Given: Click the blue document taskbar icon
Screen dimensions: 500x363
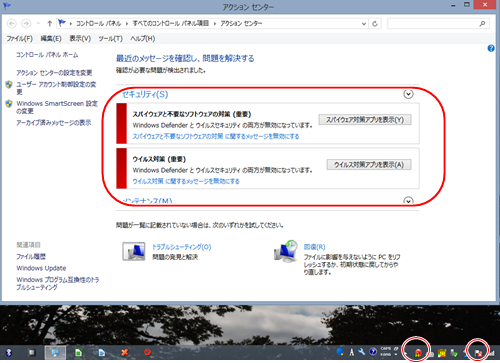Looking at the screenshot, I should tap(102, 352).
